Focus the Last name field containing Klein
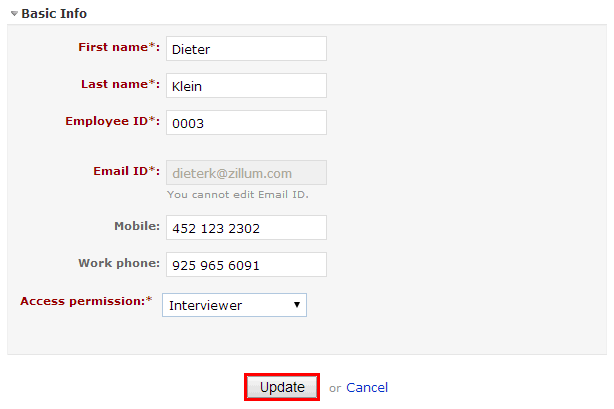The width and height of the screenshot is (614, 409). [245, 86]
